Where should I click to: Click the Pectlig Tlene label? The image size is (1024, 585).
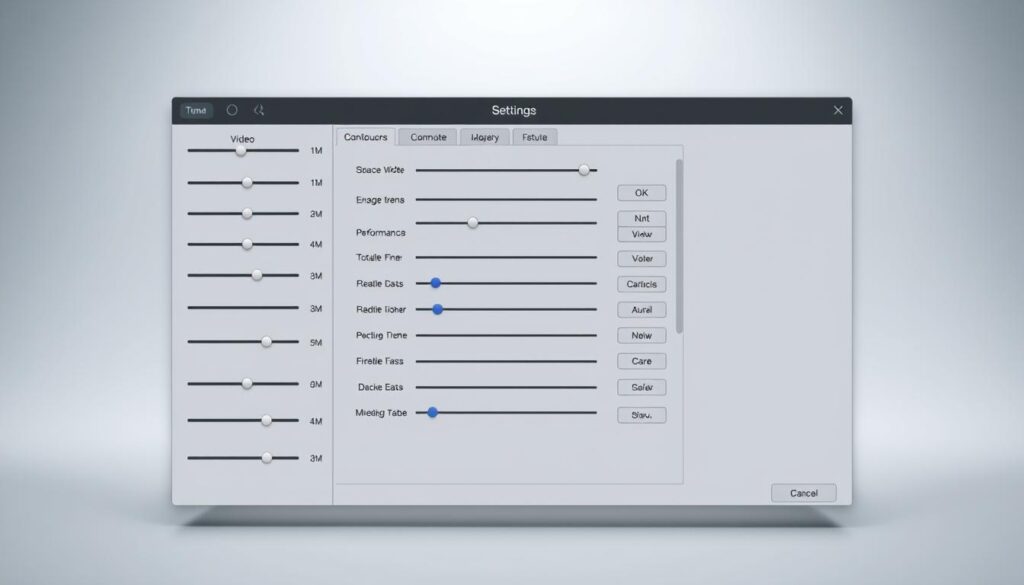tap(381, 335)
